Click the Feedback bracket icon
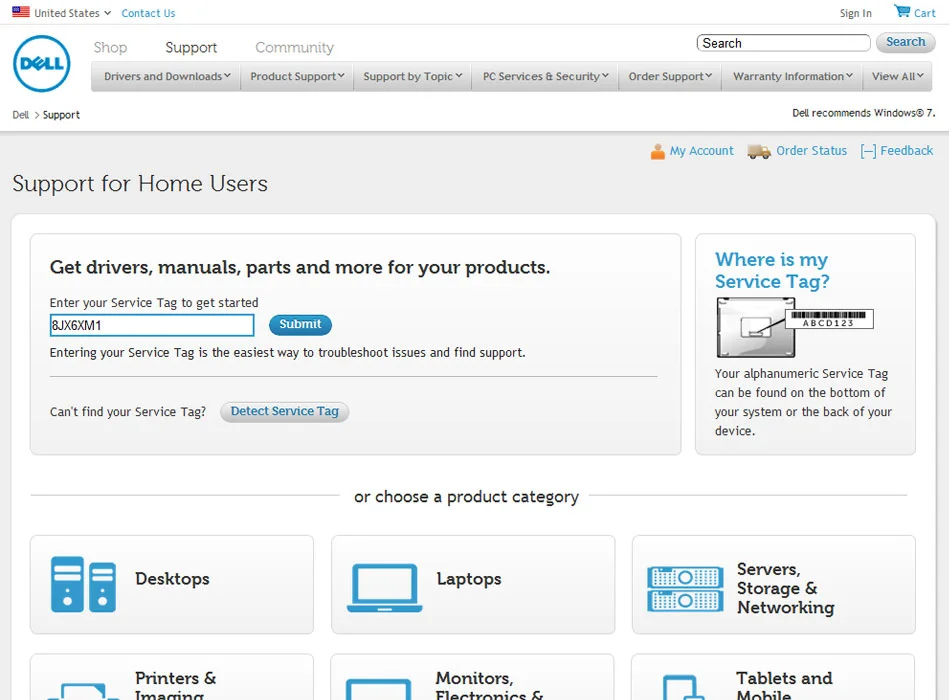The width and height of the screenshot is (950, 700). point(868,152)
